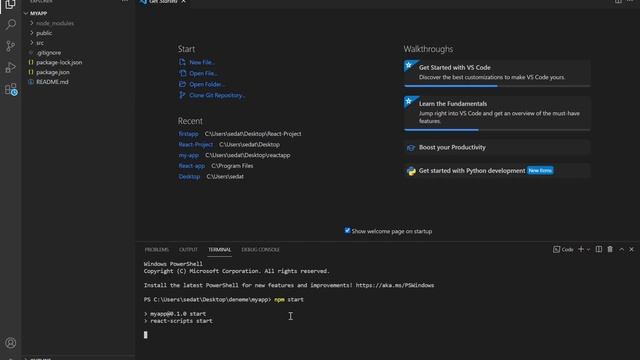Screen dimensions: 640x360
Task: Switch to the Output tab
Action: point(188,249)
